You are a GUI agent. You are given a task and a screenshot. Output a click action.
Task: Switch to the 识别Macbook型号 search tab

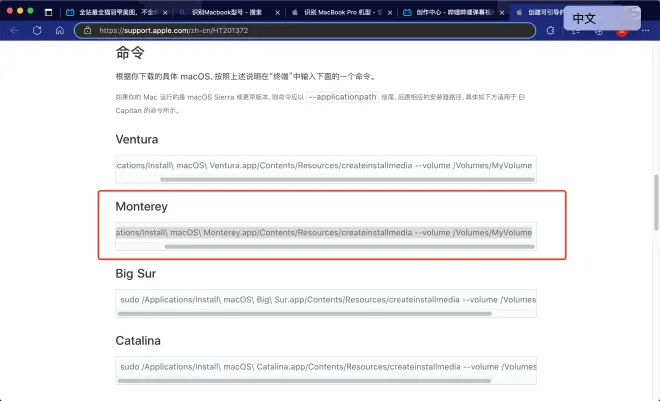point(229,12)
